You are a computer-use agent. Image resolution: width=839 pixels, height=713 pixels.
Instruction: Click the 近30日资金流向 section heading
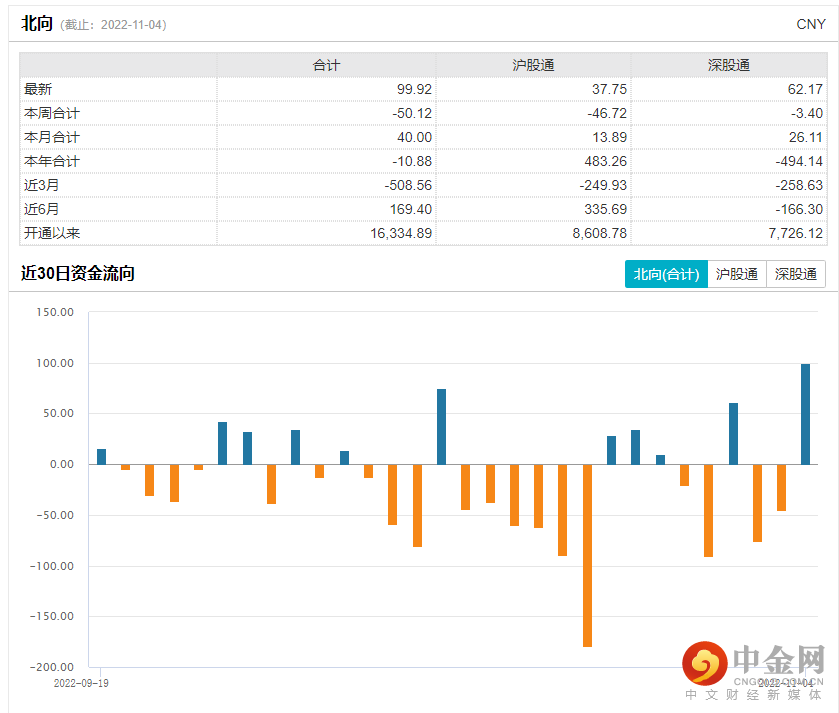[x=77, y=274]
